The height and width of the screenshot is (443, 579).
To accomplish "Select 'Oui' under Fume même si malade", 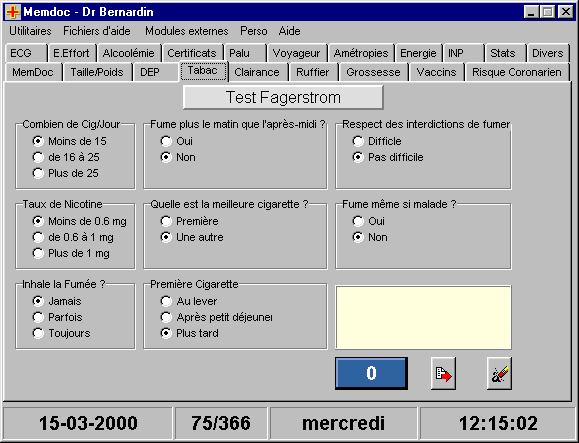I will [x=369, y=221].
